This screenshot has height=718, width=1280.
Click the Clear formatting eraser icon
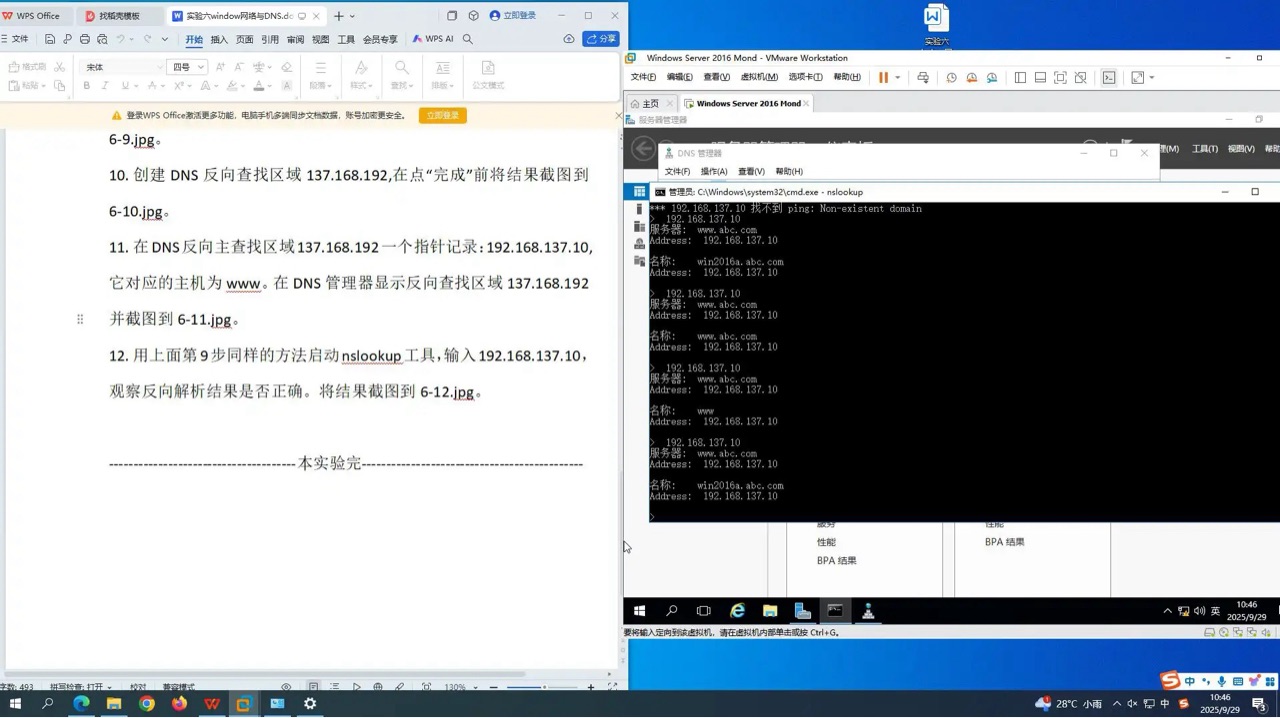click(x=287, y=67)
